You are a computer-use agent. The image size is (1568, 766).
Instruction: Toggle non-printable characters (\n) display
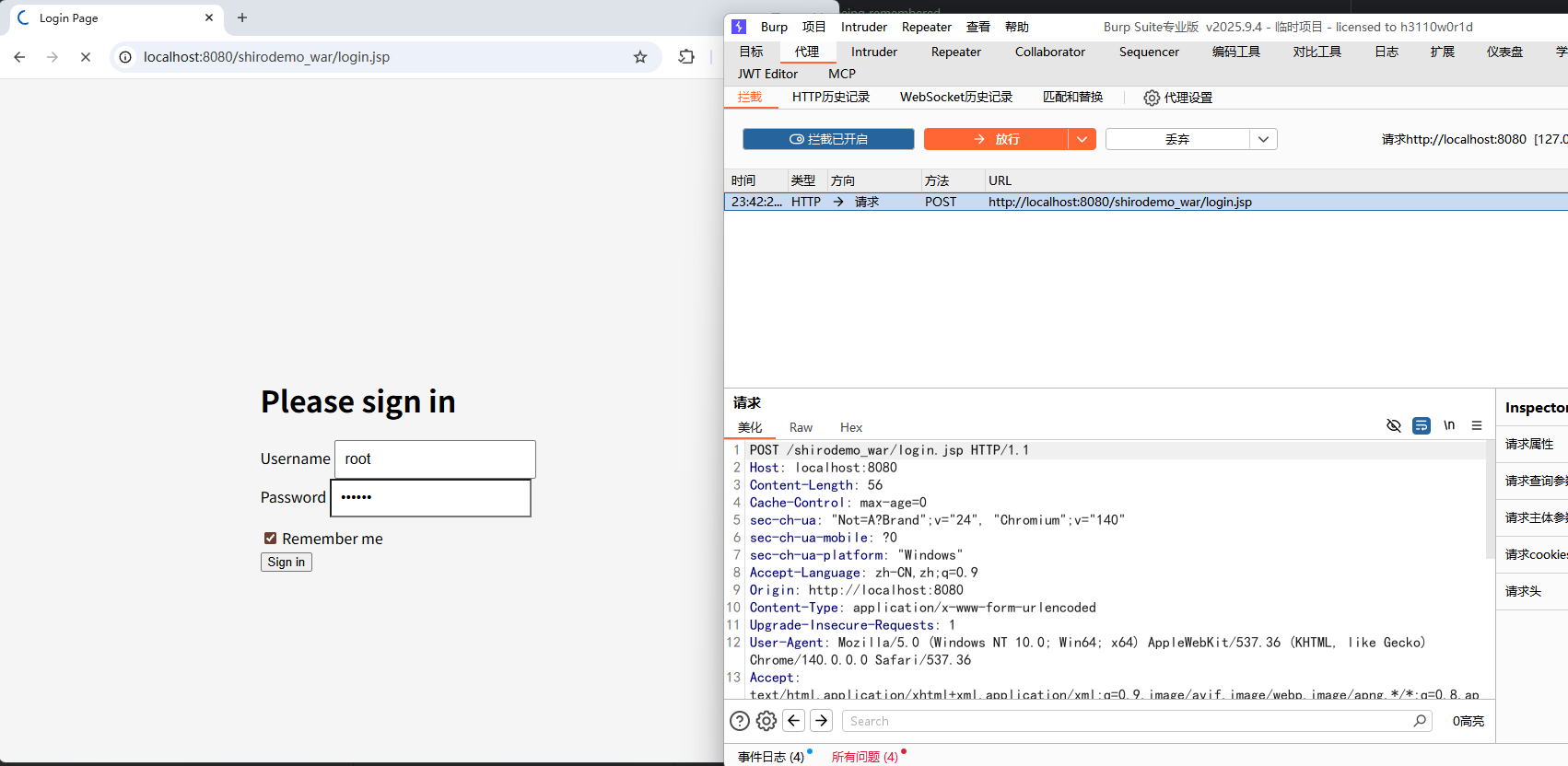[1449, 425]
